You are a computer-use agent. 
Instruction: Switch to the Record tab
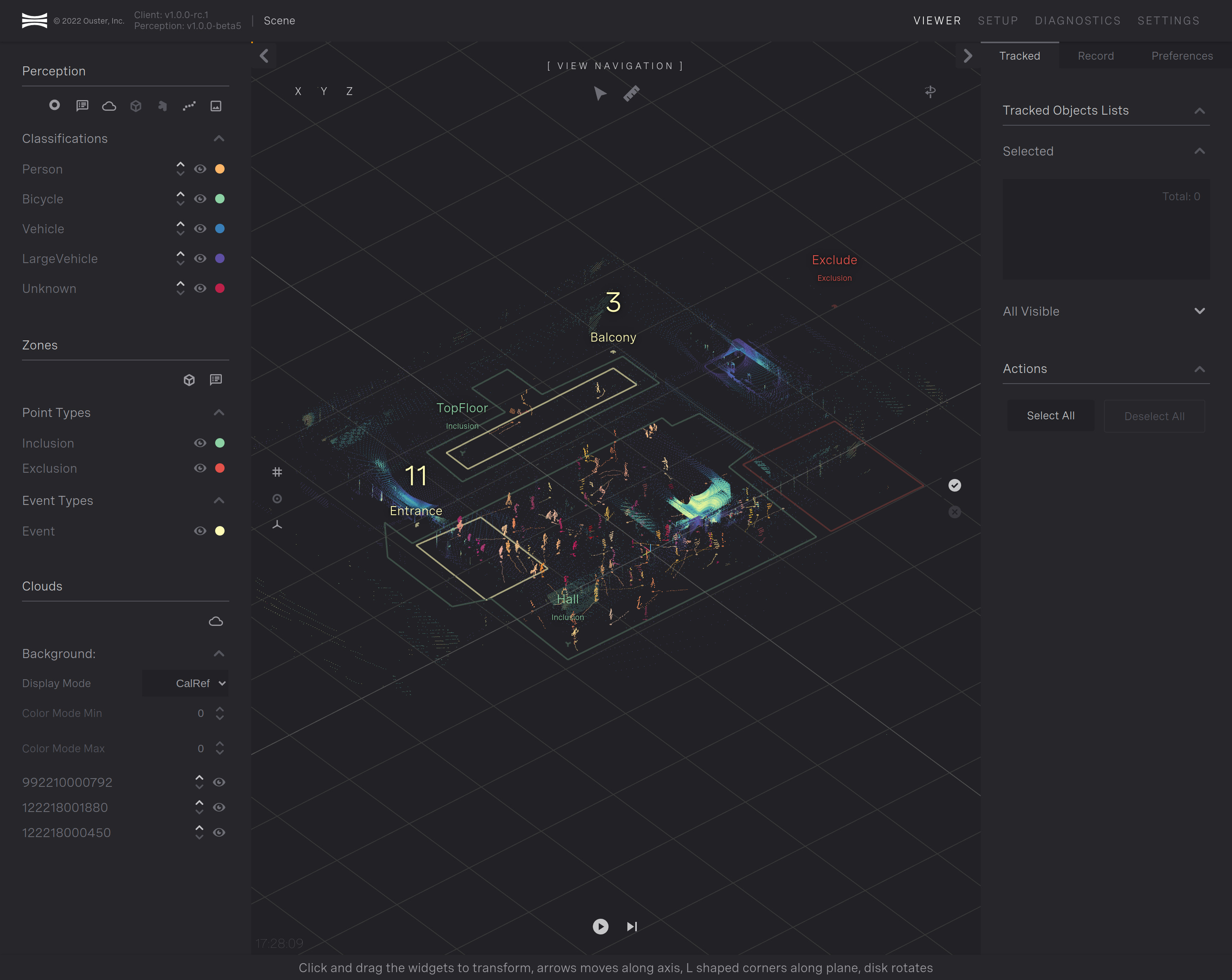[x=1095, y=56]
